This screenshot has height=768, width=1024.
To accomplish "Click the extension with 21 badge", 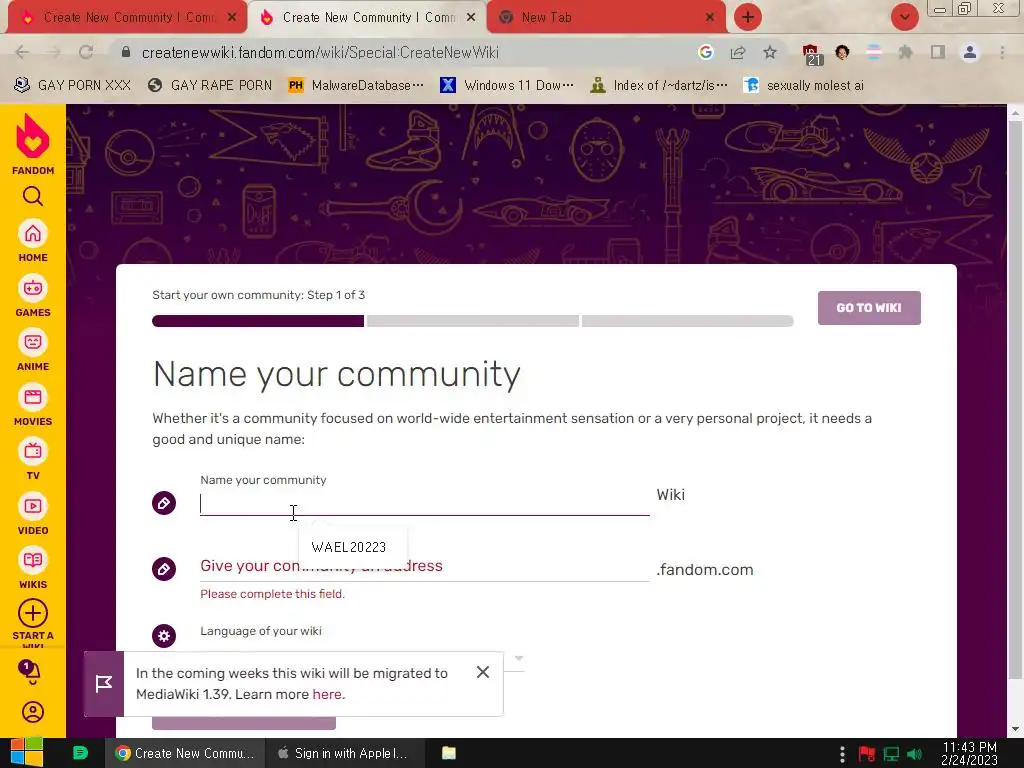I will coord(811,54).
